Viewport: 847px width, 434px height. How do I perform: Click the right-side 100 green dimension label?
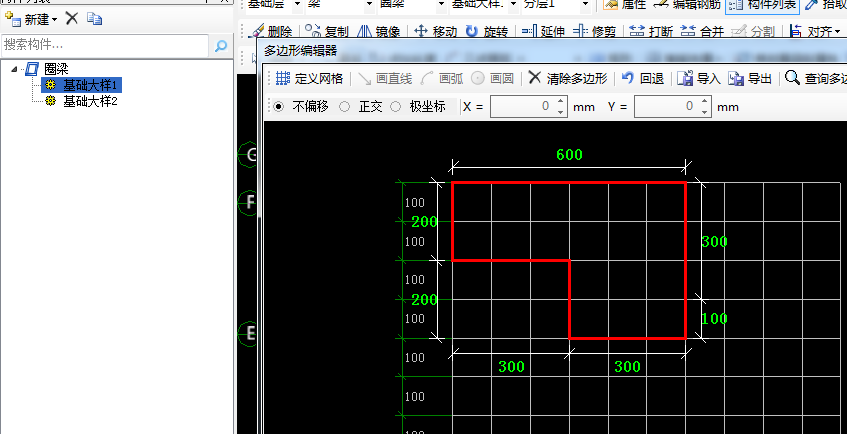pyautogui.click(x=714, y=319)
